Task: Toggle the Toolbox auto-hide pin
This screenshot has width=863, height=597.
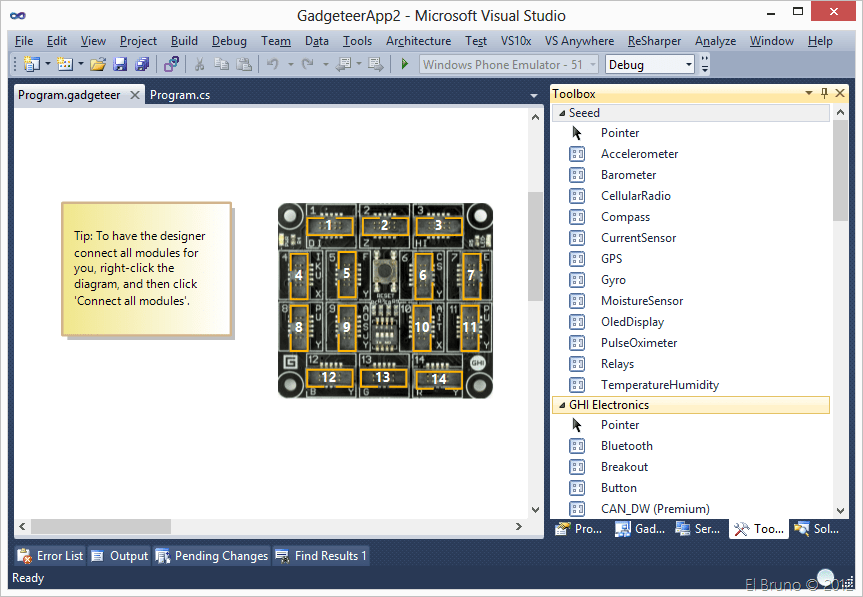Action: point(824,94)
